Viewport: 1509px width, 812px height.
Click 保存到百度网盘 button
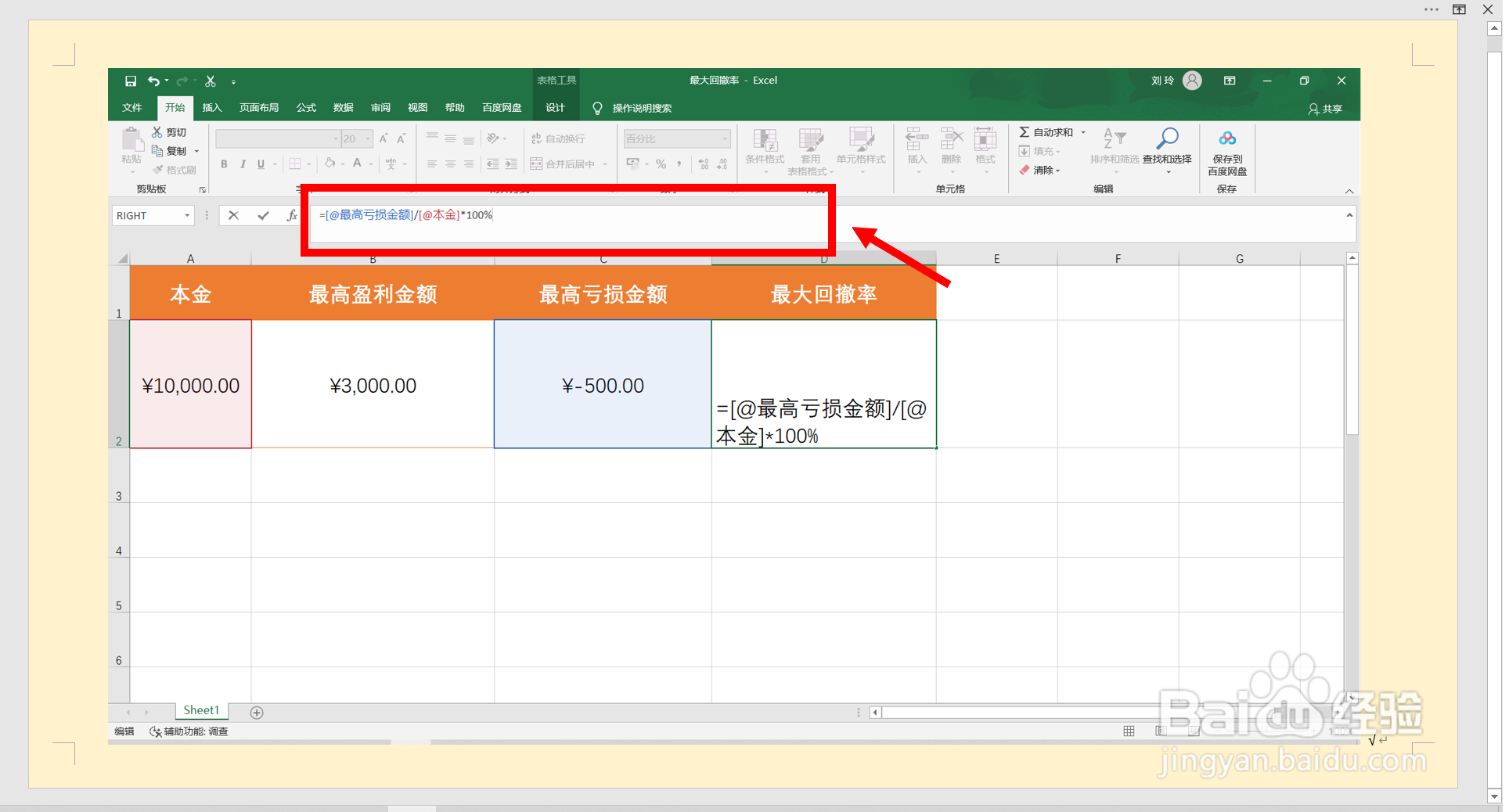coord(1227,152)
